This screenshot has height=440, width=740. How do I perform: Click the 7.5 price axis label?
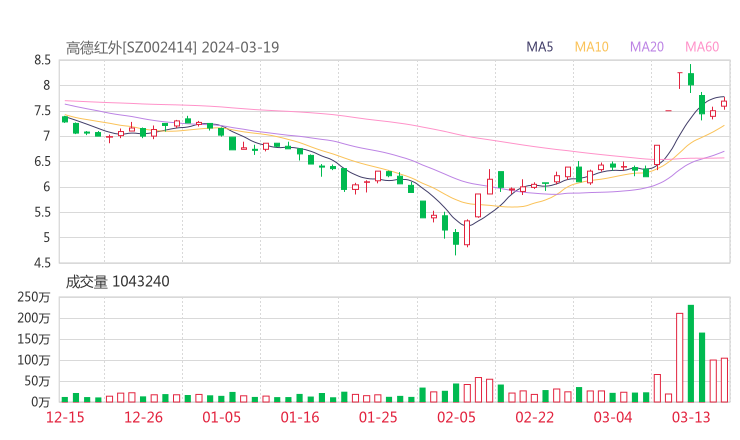tap(42, 111)
